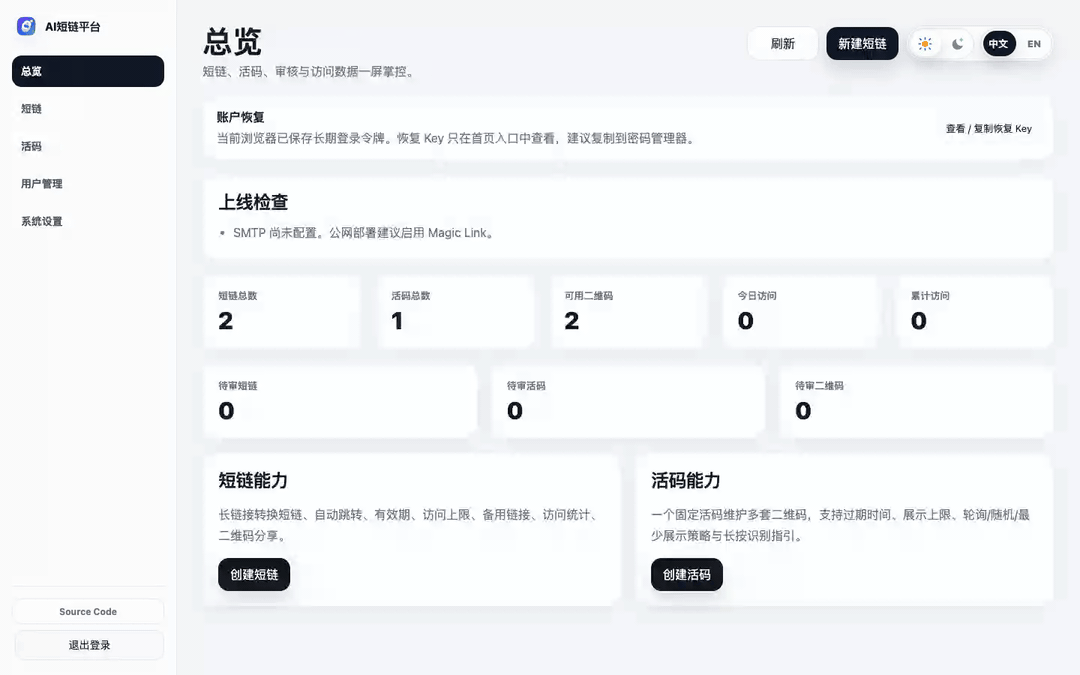1080x675 pixels.
Task: Click the AI短链平台 logo icon
Action: pyautogui.click(x=26, y=26)
